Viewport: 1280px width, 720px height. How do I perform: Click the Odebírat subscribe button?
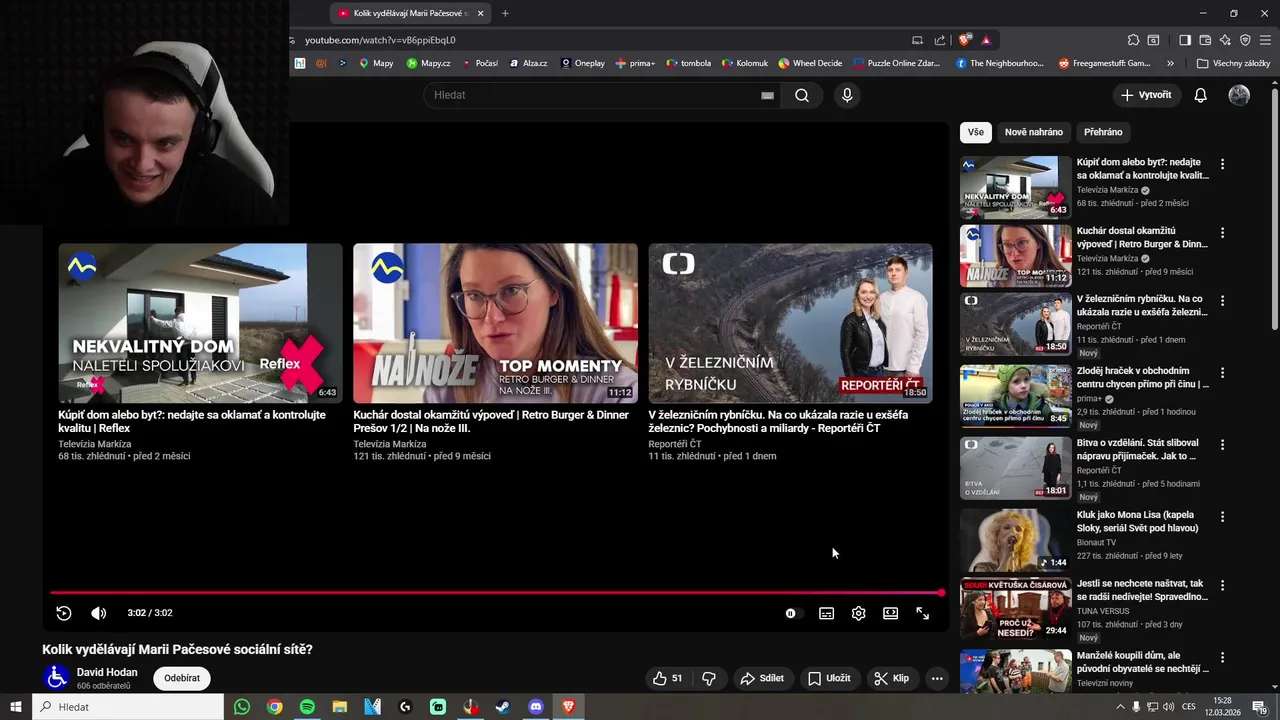(x=182, y=678)
